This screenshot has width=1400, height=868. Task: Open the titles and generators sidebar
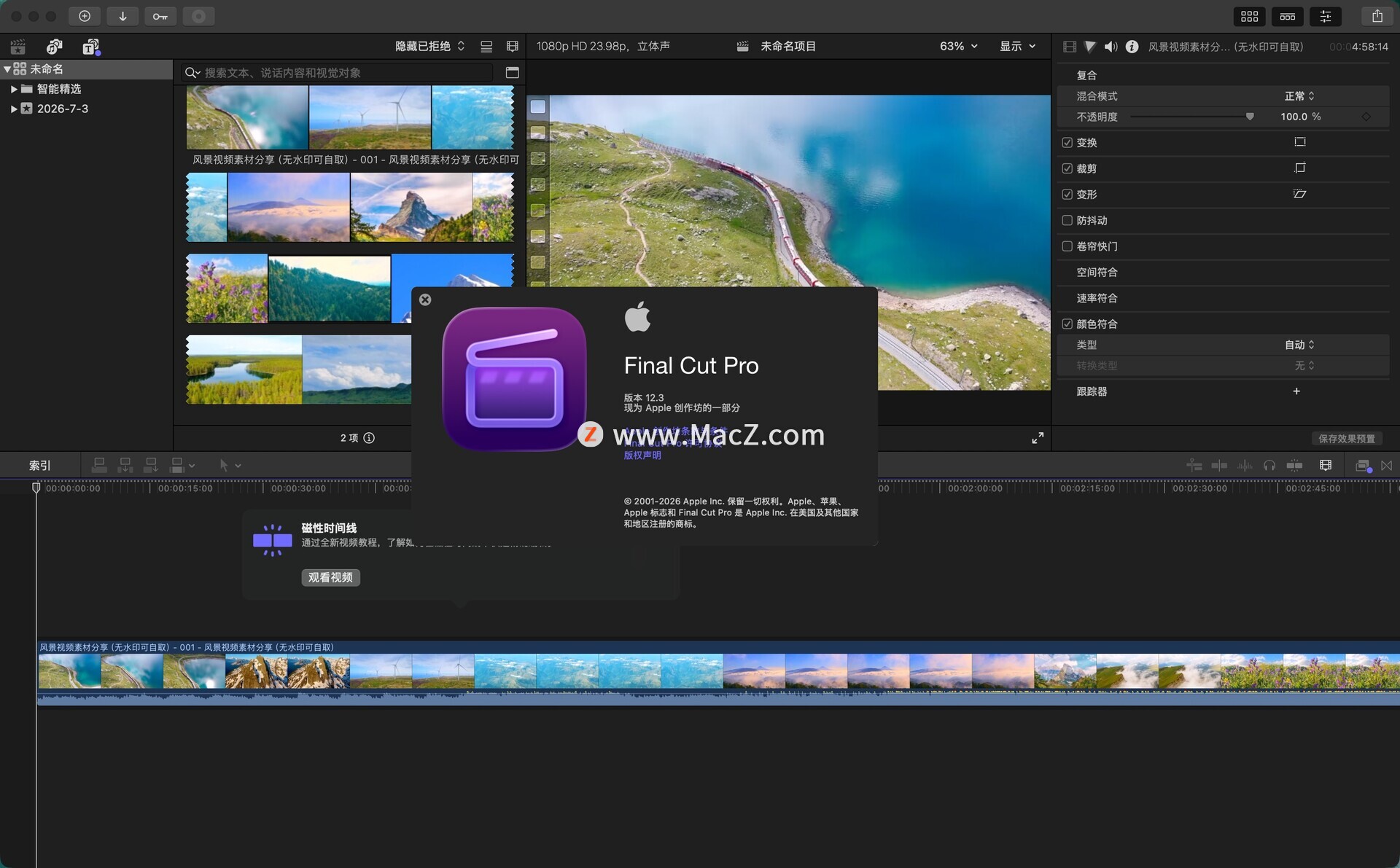click(90, 47)
